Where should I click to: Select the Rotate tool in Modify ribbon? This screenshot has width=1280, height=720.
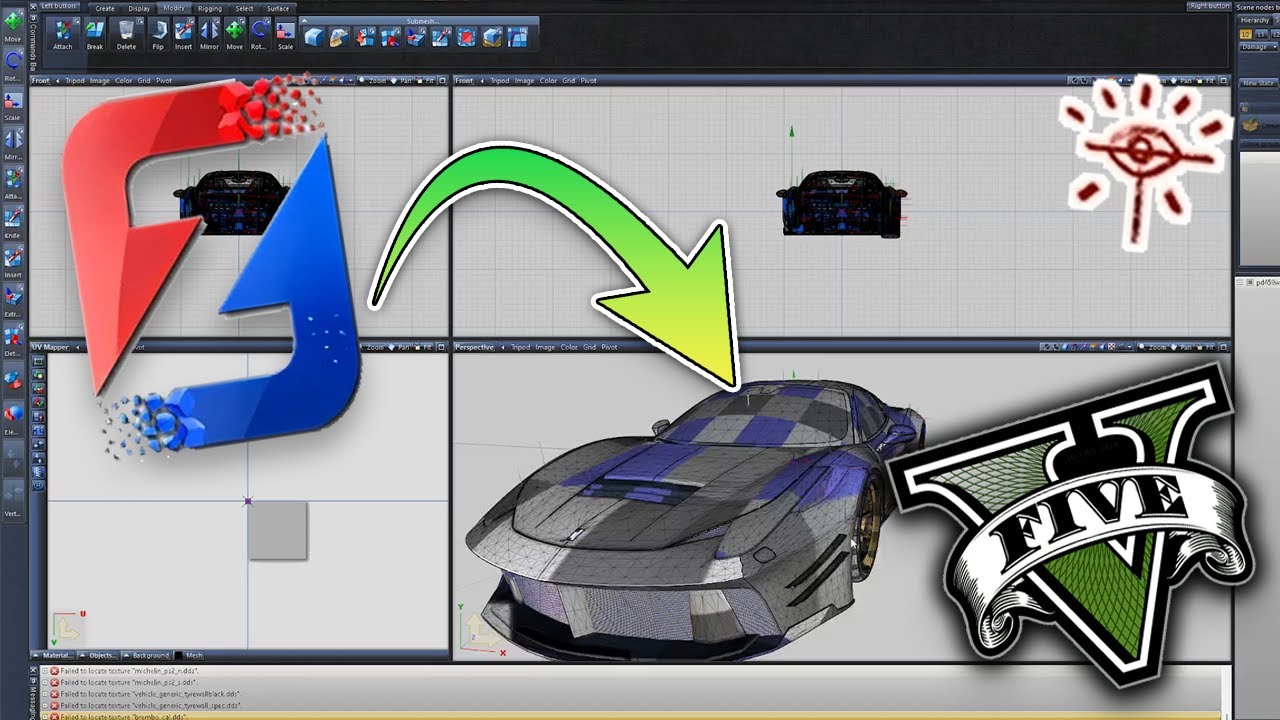pyautogui.click(x=259, y=35)
